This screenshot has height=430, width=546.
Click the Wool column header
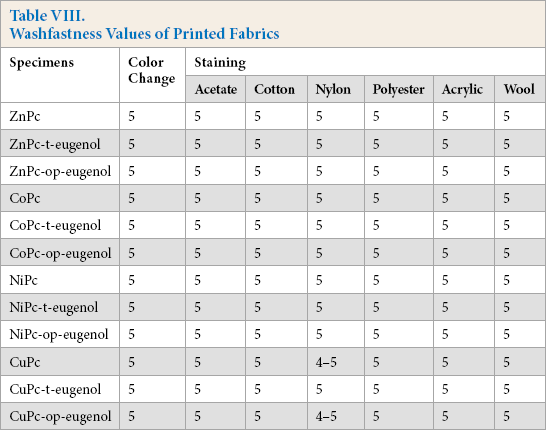pos(519,89)
